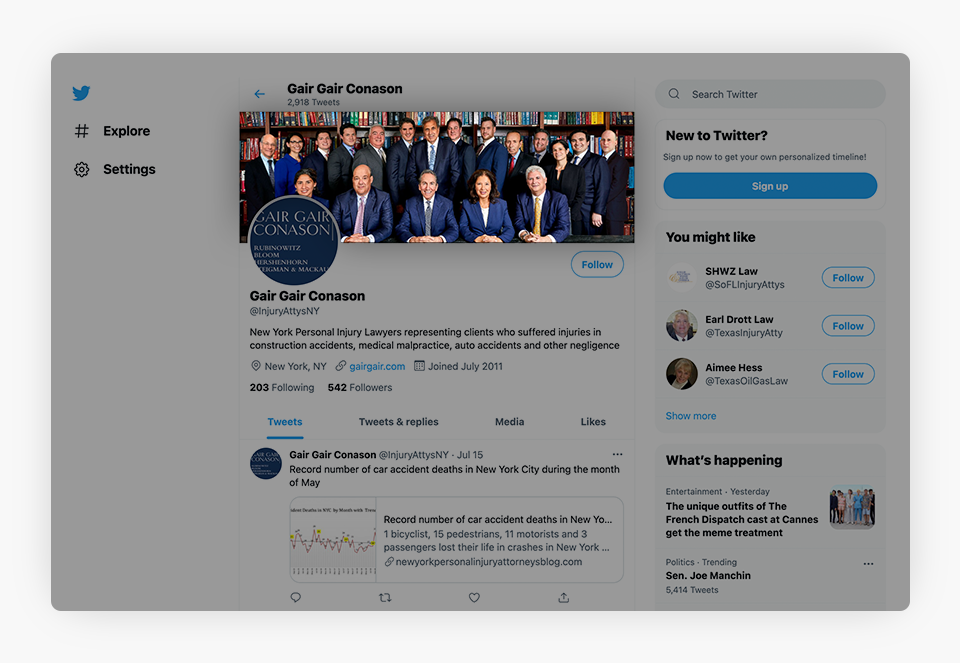
Task: Click the Twitter bird logo
Action: click(81, 93)
